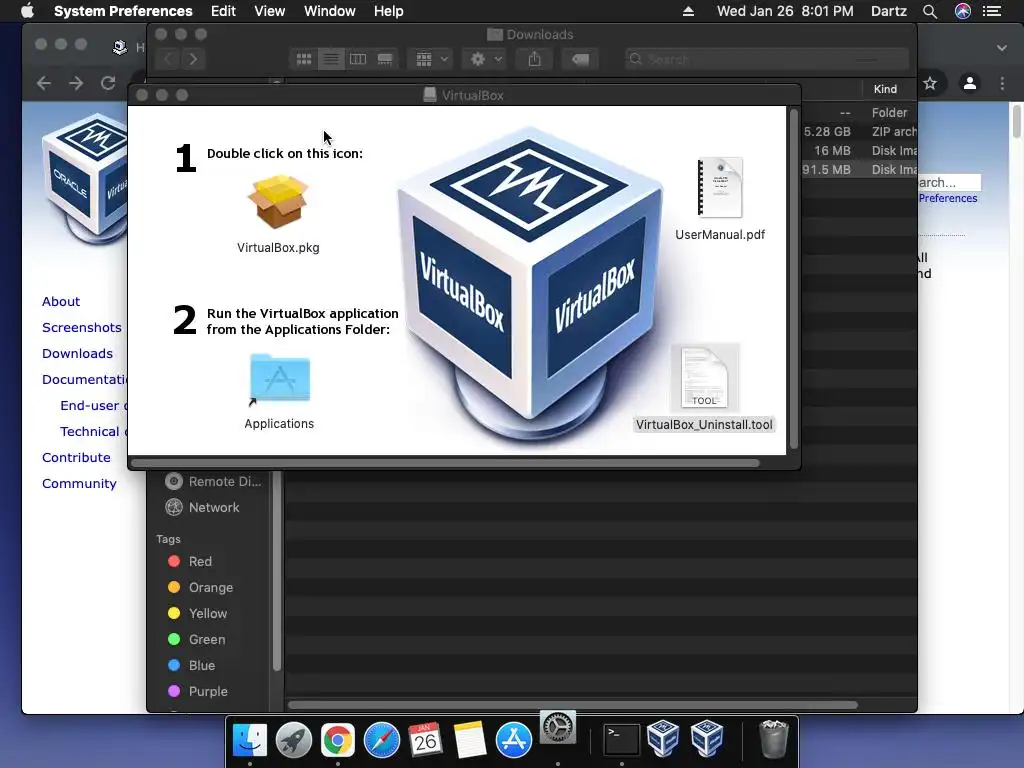Select Network in Finder sidebar

click(x=202, y=507)
